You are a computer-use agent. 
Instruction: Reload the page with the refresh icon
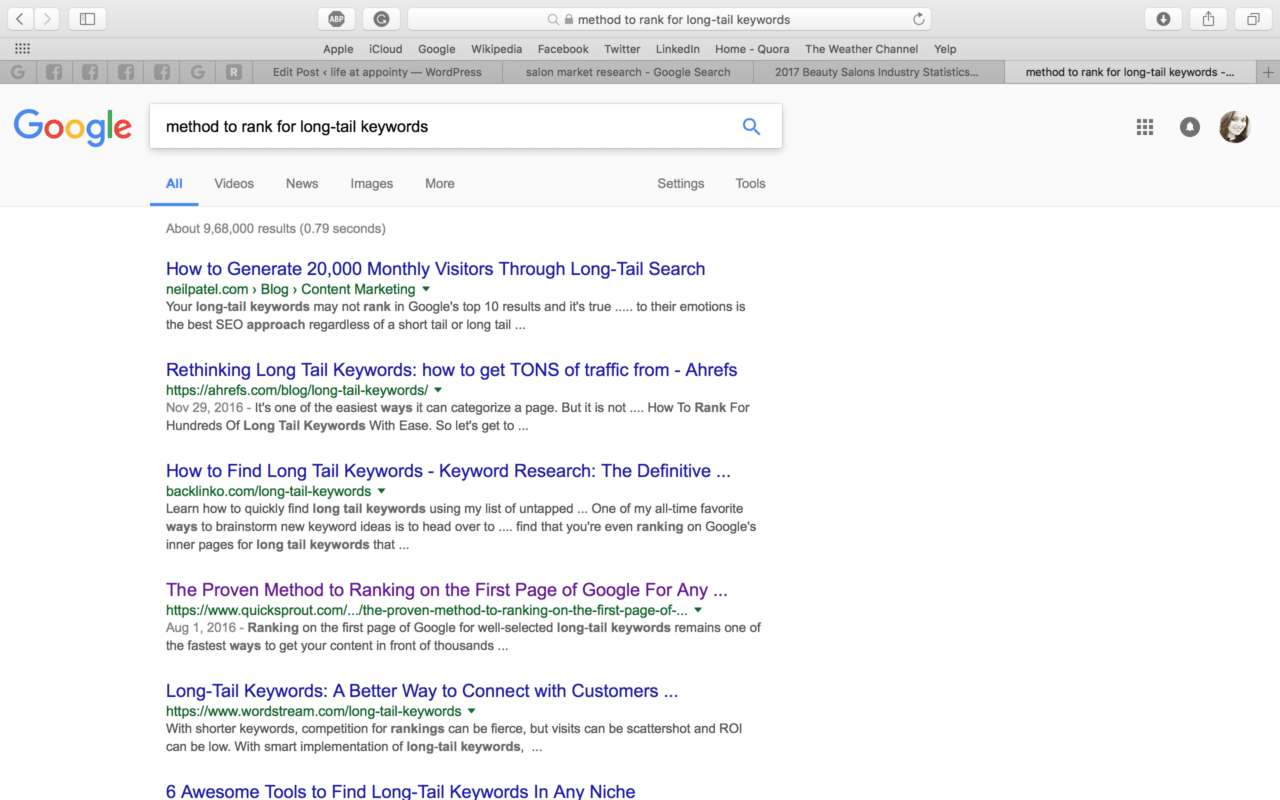(918, 19)
